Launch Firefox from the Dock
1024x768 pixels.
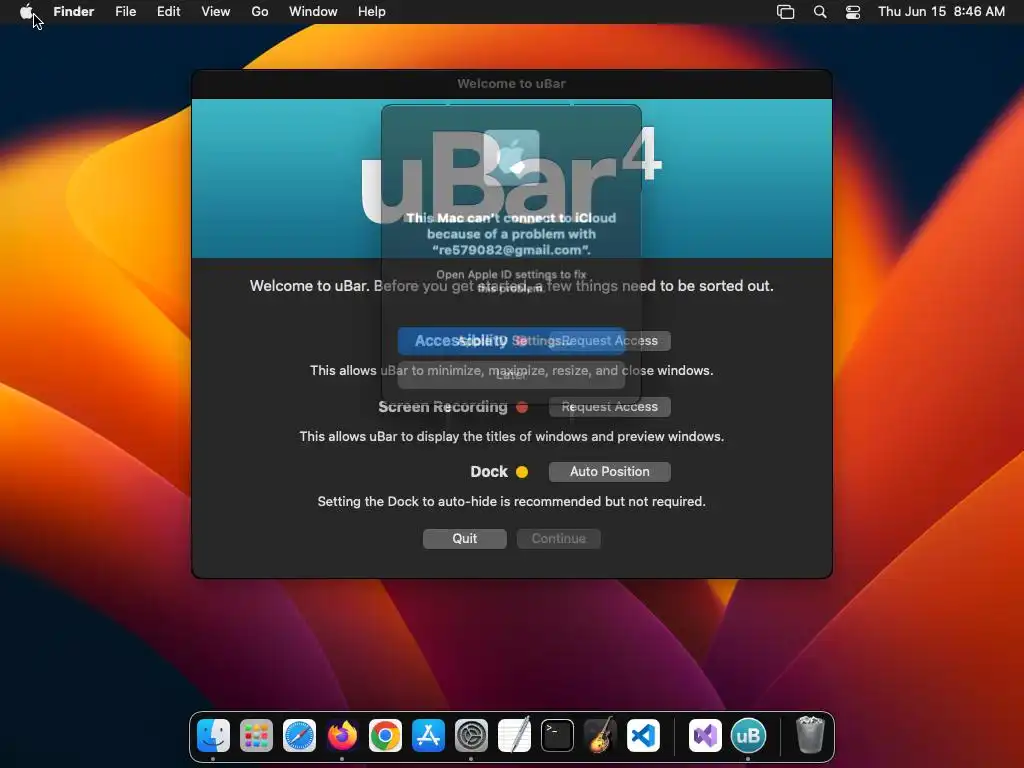coord(342,736)
